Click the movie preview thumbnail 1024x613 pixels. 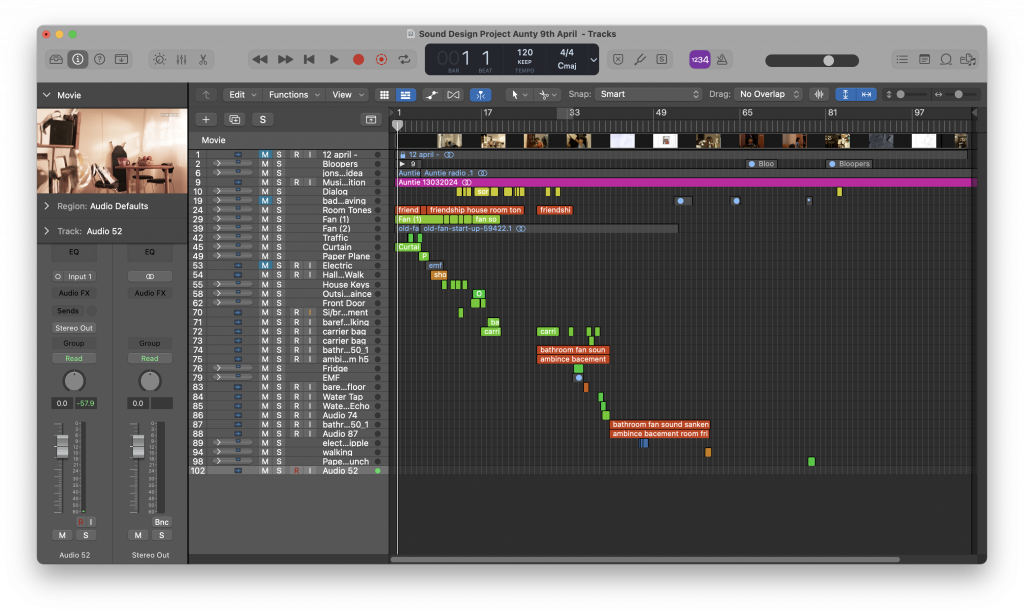(112, 151)
